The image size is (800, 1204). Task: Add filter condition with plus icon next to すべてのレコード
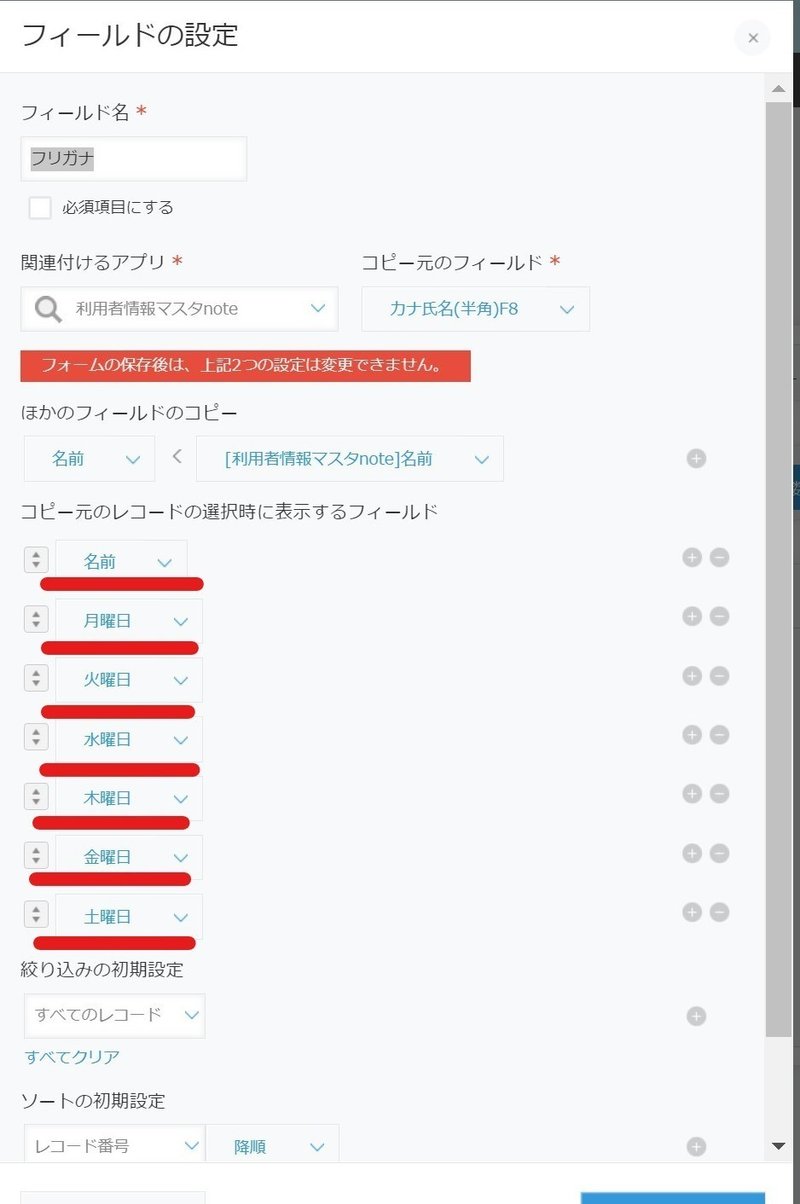[x=697, y=1016]
